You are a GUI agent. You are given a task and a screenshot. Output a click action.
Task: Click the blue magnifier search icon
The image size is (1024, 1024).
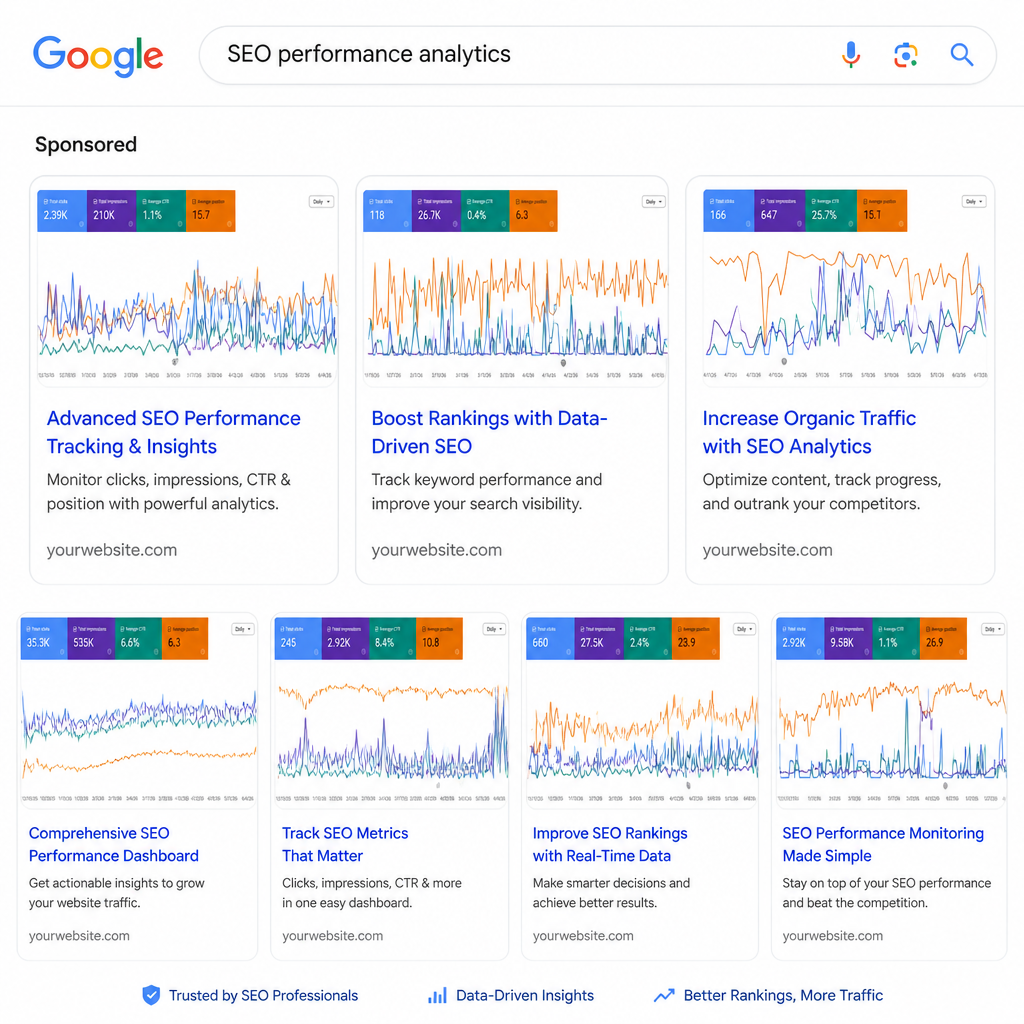(x=961, y=55)
